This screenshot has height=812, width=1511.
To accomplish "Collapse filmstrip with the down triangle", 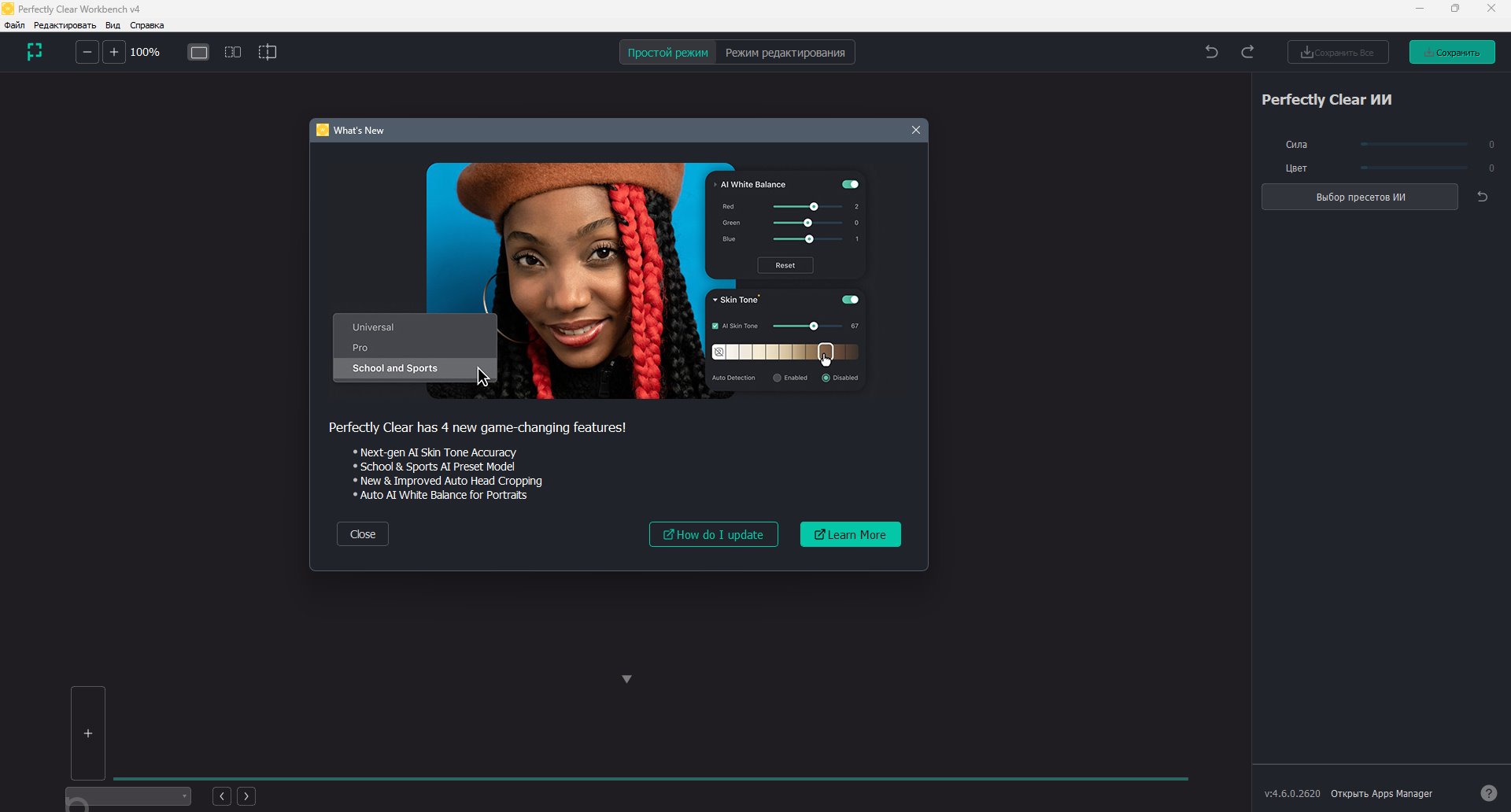I will click(626, 679).
